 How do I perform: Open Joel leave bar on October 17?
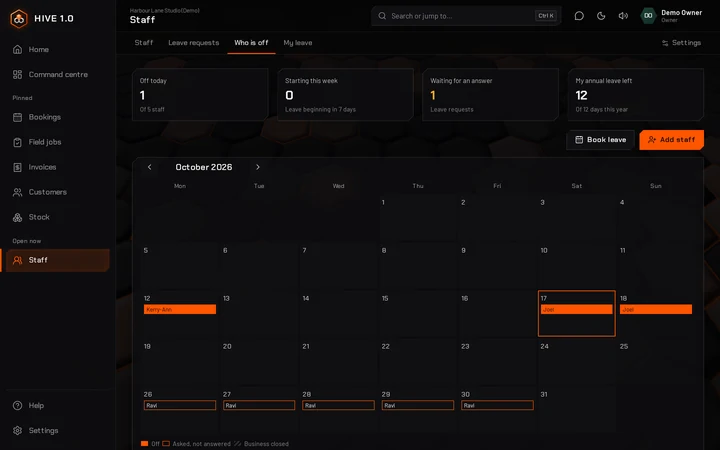click(577, 309)
